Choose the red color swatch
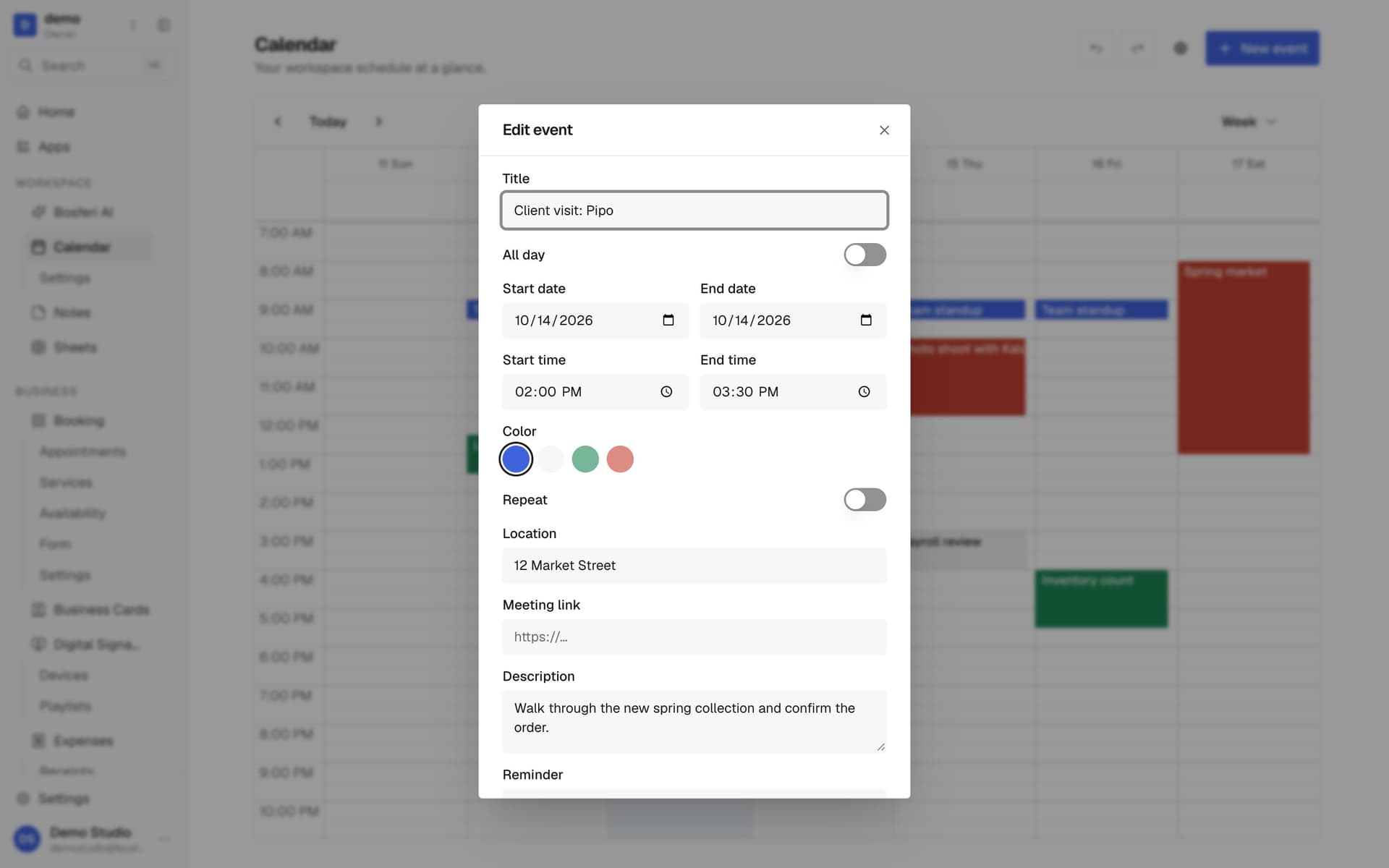The height and width of the screenshot is (868, 1389). [x=620, y=459]
